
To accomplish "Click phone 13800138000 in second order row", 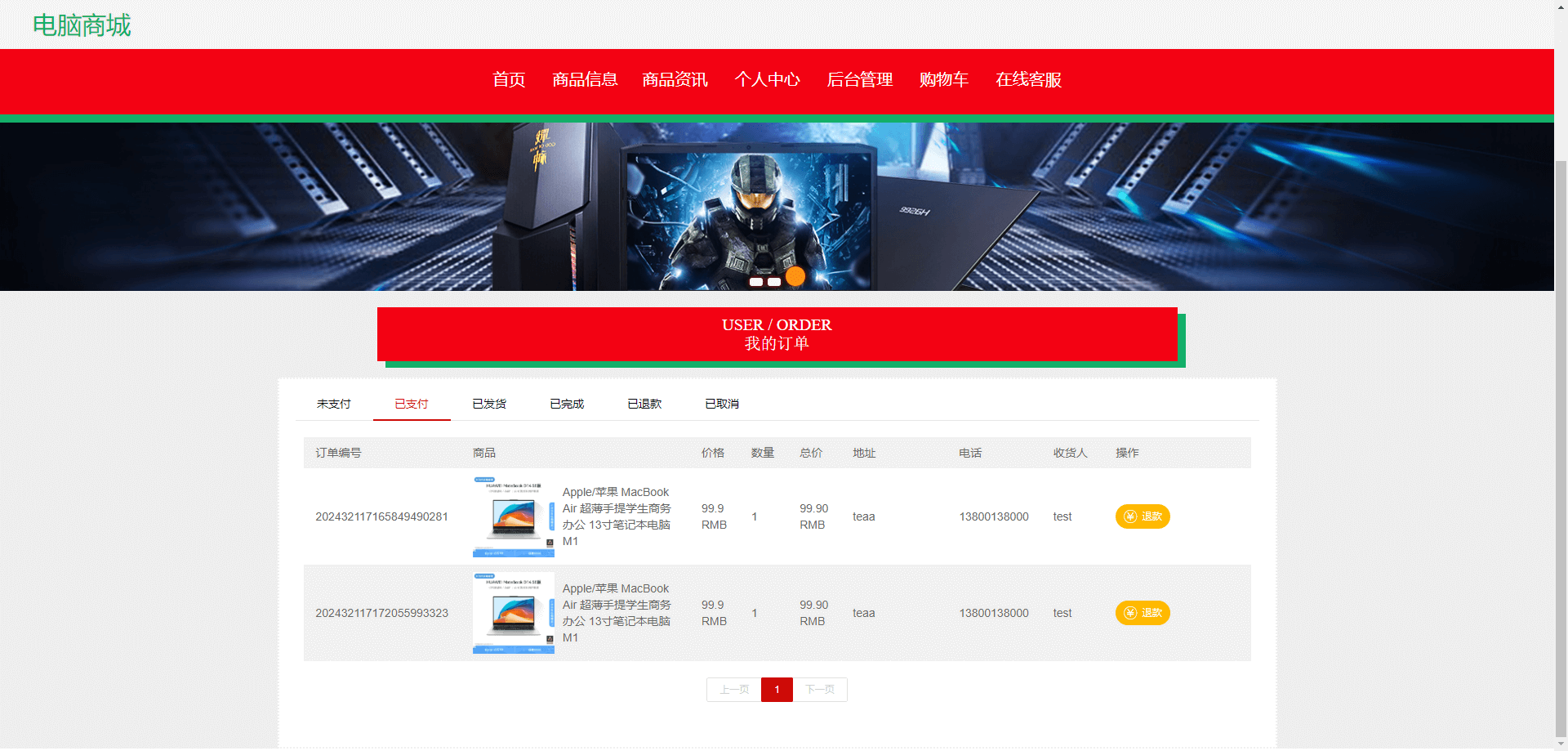I will [994, 613].
